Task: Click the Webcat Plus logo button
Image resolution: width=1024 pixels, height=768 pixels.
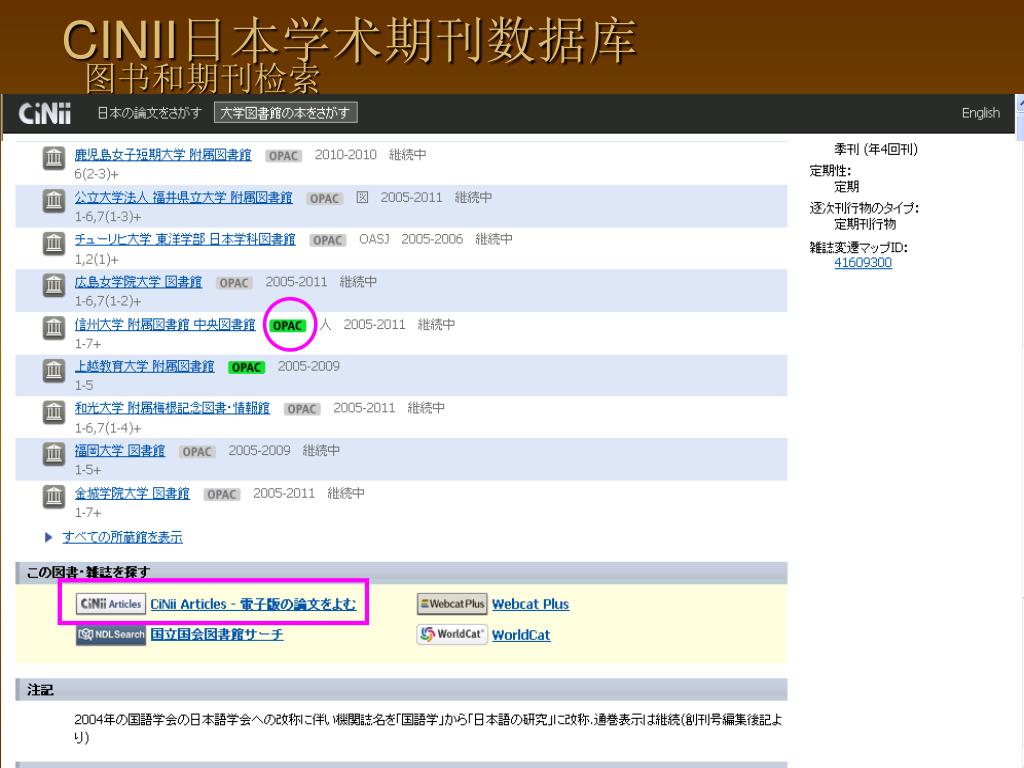Action: (x=452, y=603)
